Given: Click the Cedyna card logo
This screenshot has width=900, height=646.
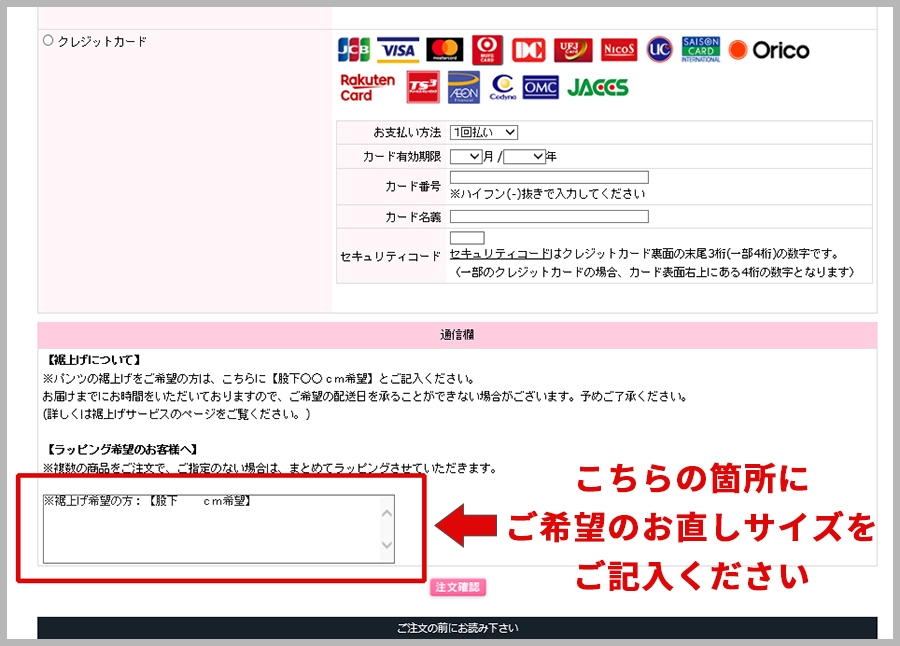Looking at the screenshot, I should pos(503,88).
